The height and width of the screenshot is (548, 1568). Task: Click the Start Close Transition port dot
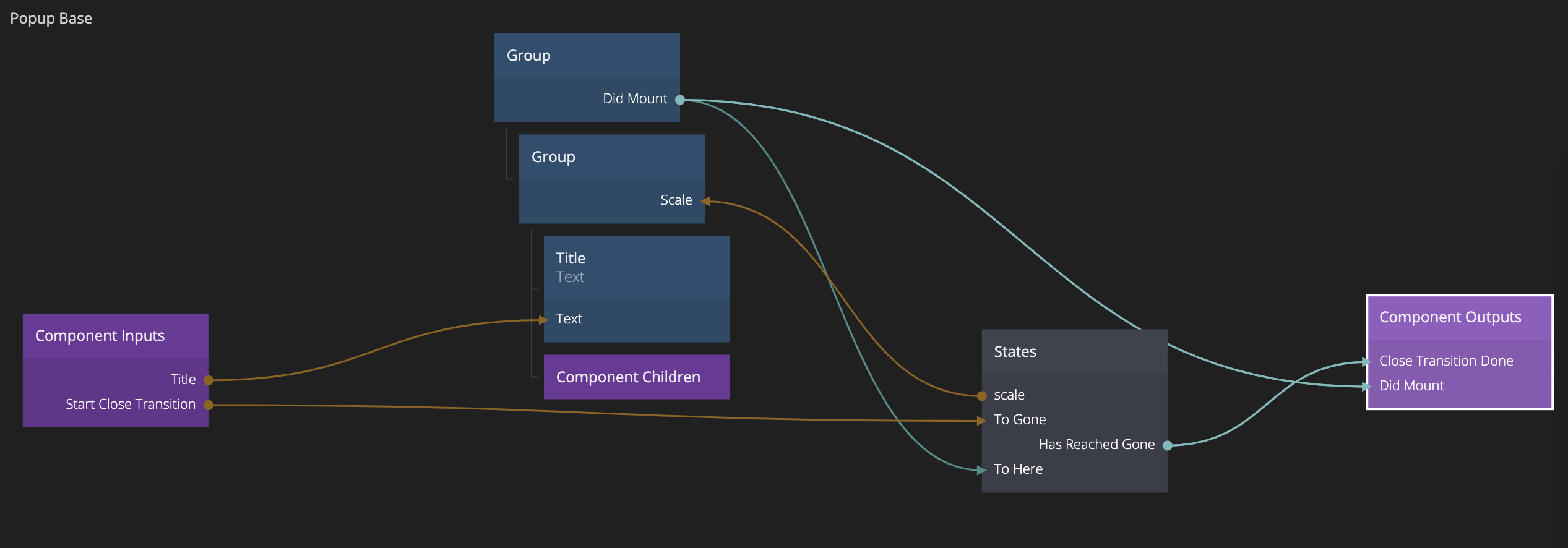(209, 405)
